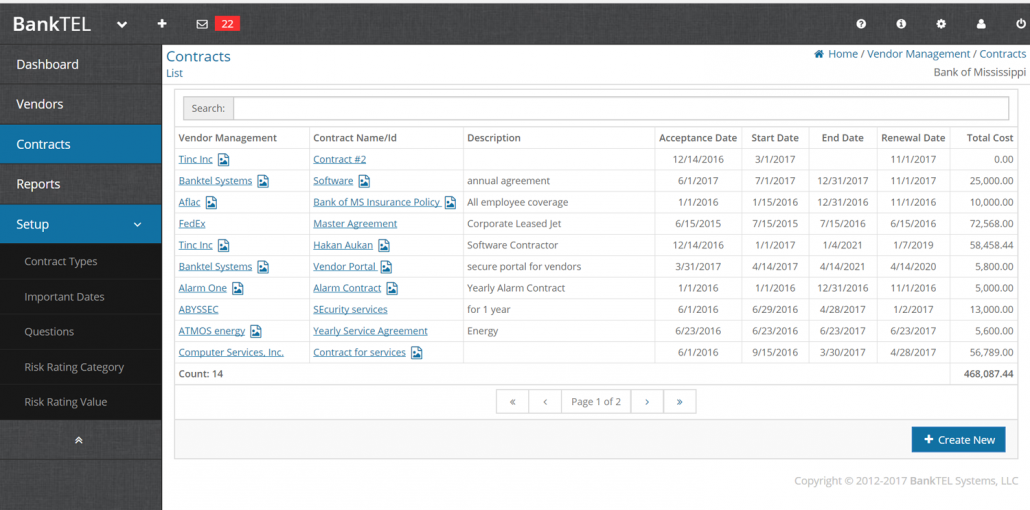Click the user profile icon

(981, 24)
